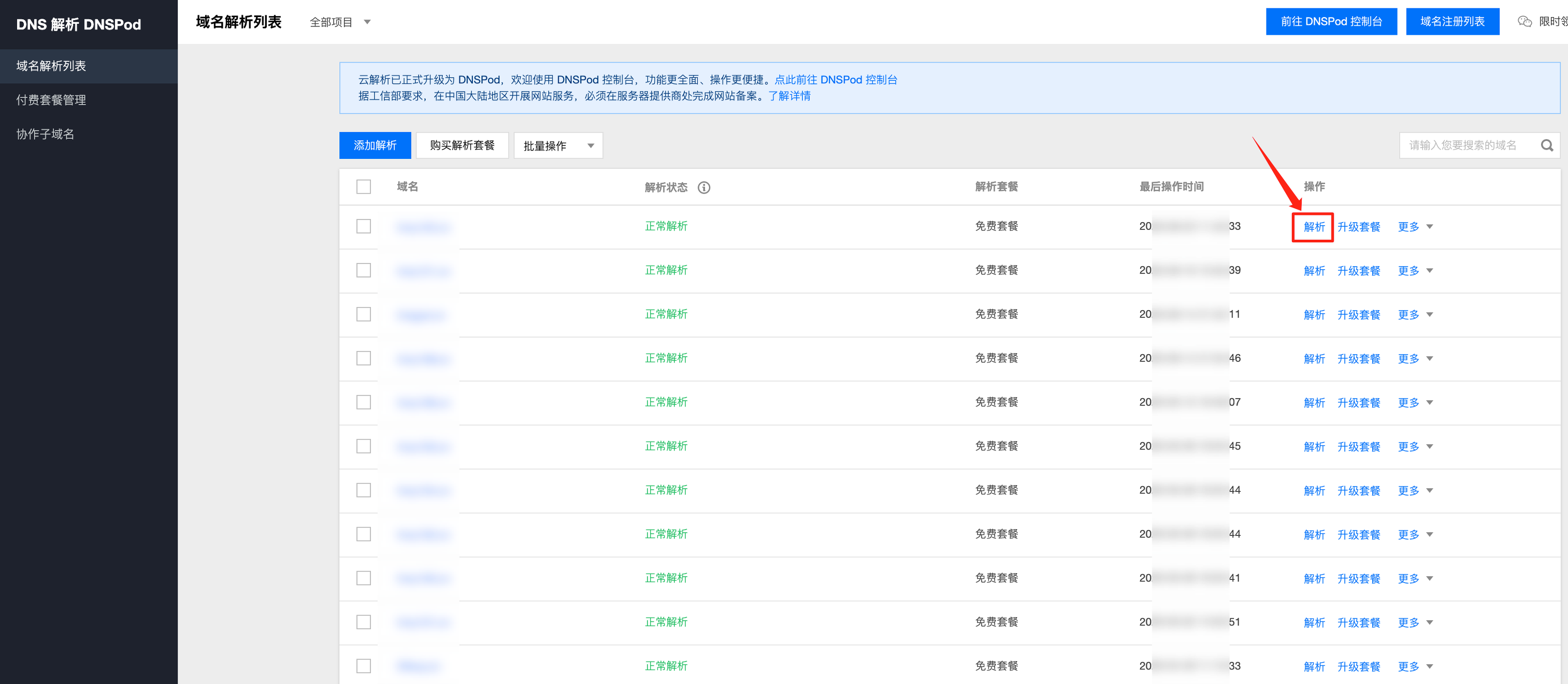This screenshot has height=684, width=1568.
Task: Tick the select-all checkbox in table header
Action: [x=364, y=187]
